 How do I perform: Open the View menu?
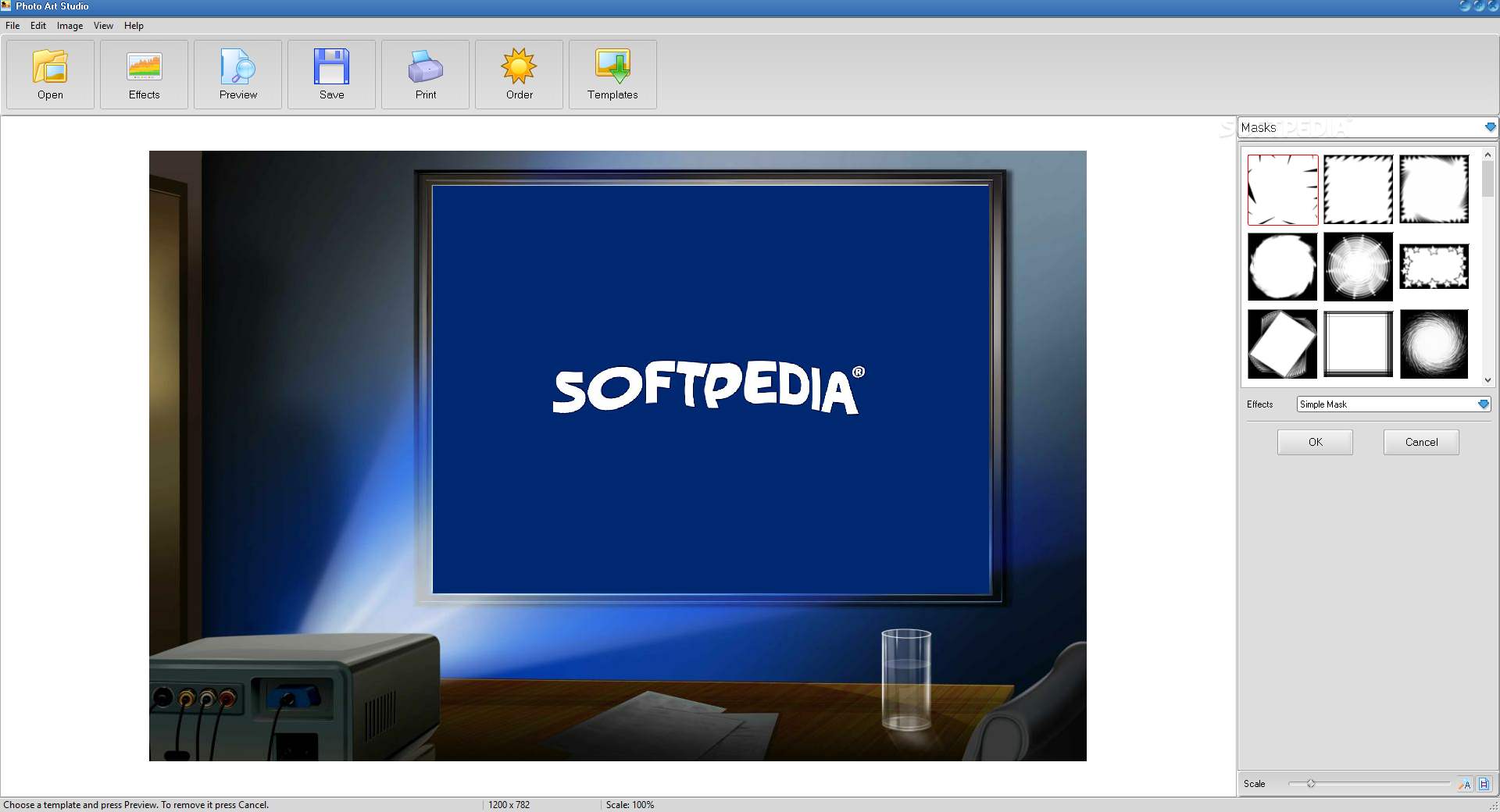103,26
